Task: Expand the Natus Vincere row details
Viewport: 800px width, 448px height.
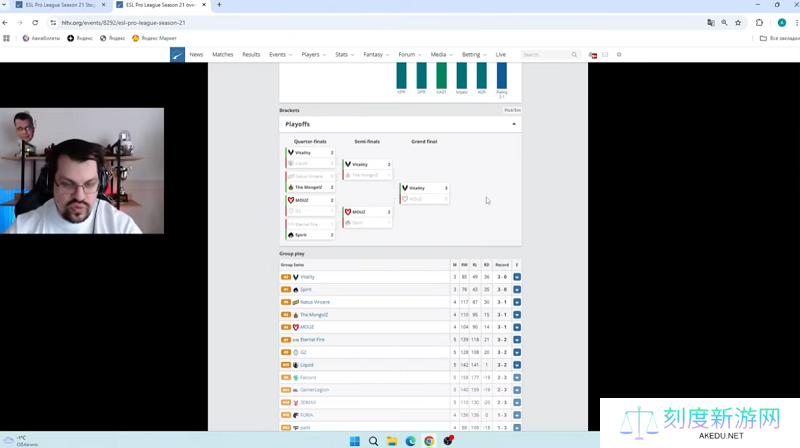Action: coord(517,302)
